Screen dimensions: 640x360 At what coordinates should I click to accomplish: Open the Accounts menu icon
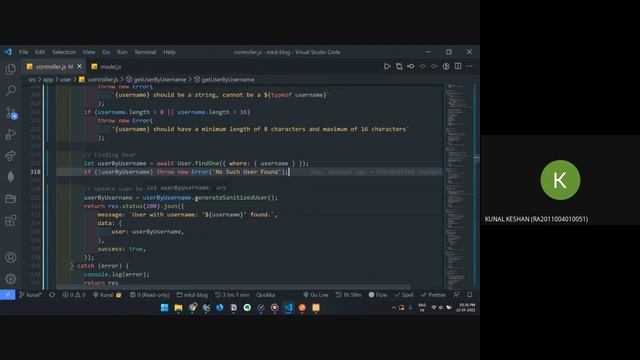point(11,258)
